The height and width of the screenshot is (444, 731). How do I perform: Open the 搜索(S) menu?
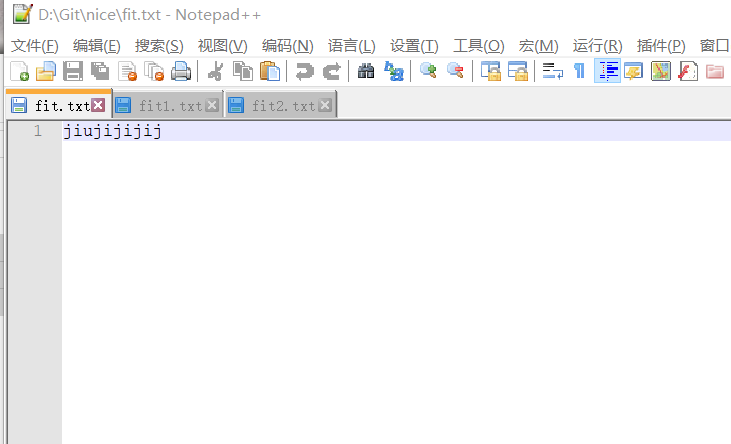pos(159,46)
